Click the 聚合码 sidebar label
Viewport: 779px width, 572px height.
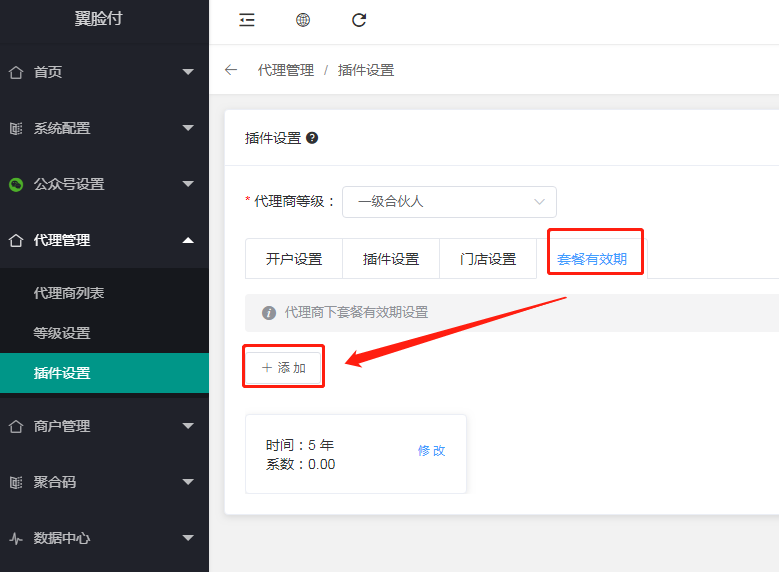[x=55, y=482]
